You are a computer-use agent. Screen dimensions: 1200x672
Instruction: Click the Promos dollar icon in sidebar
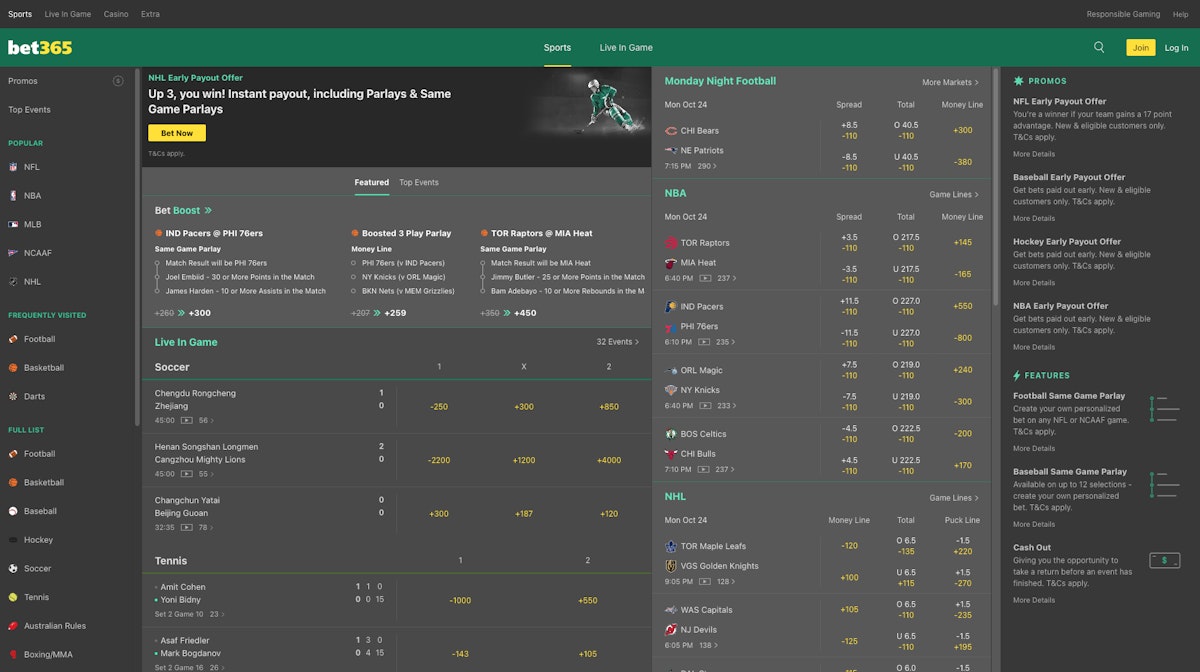coord(118,81)
